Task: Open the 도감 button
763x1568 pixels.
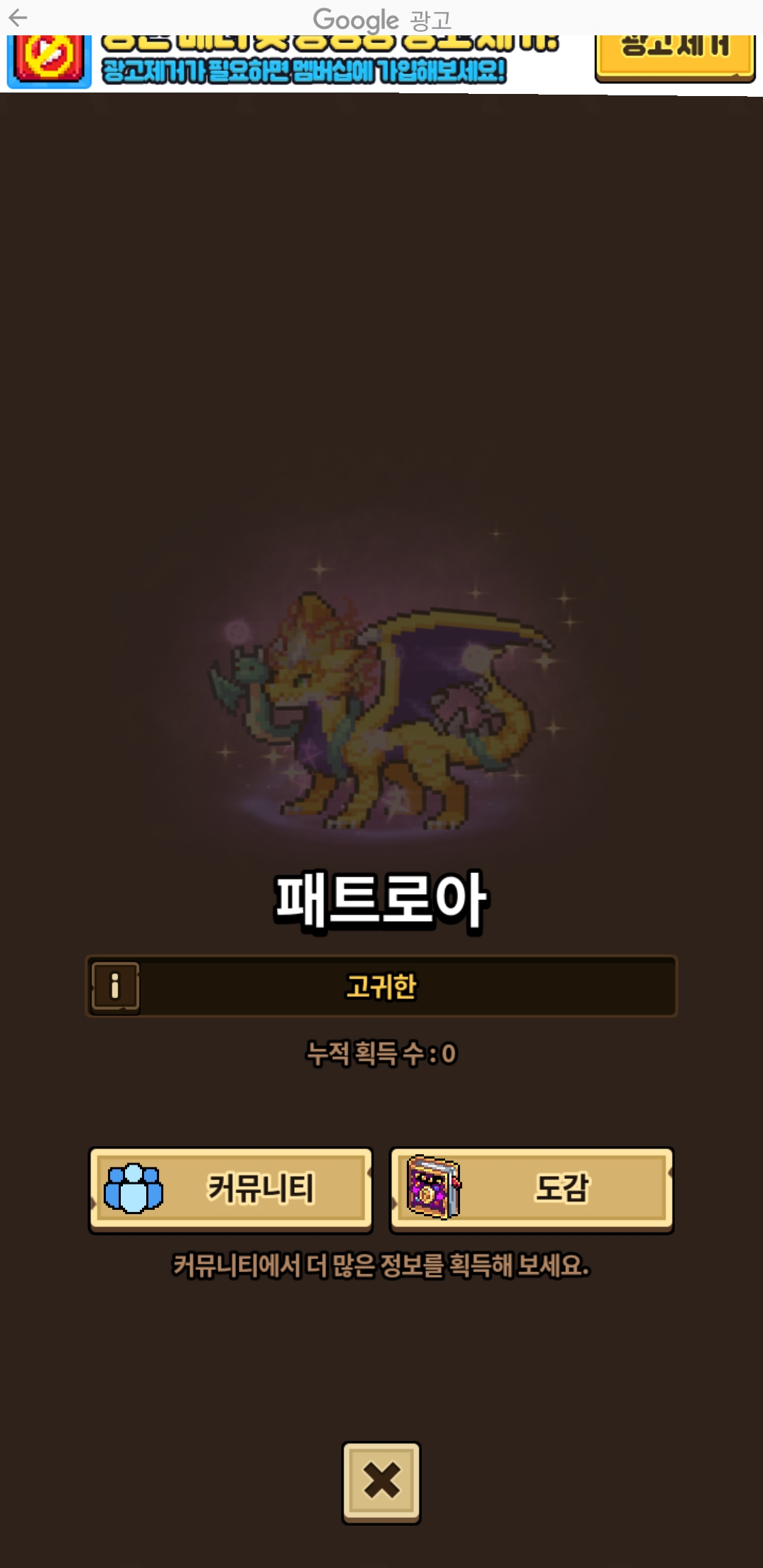Action: point(531,1190)
